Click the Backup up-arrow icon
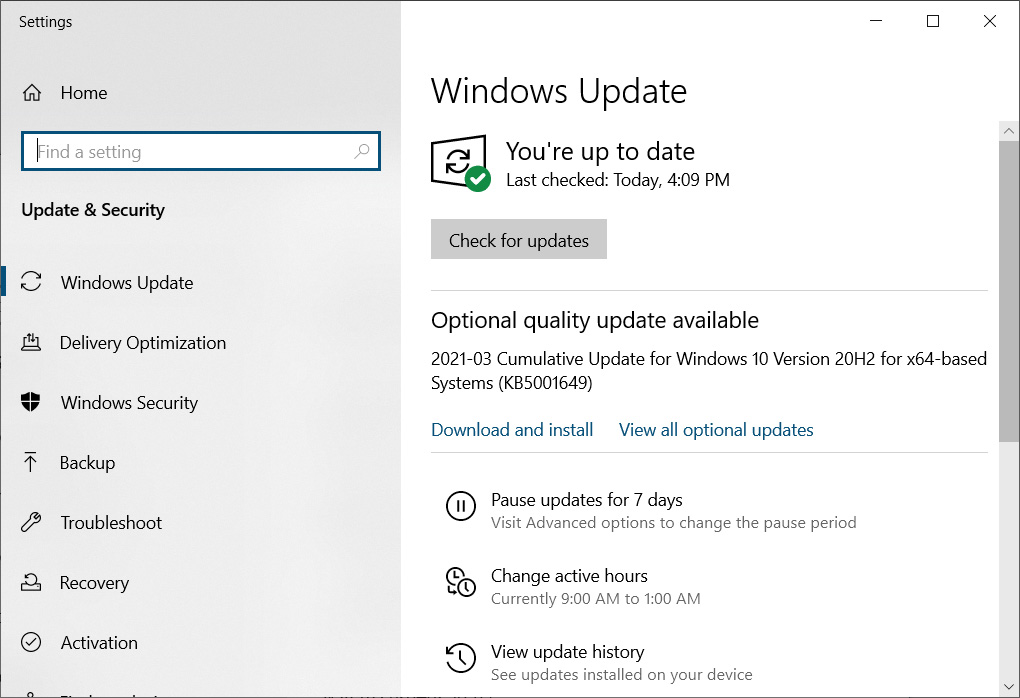The width and height of the screenshot is (1020, 698). [31, 462]
